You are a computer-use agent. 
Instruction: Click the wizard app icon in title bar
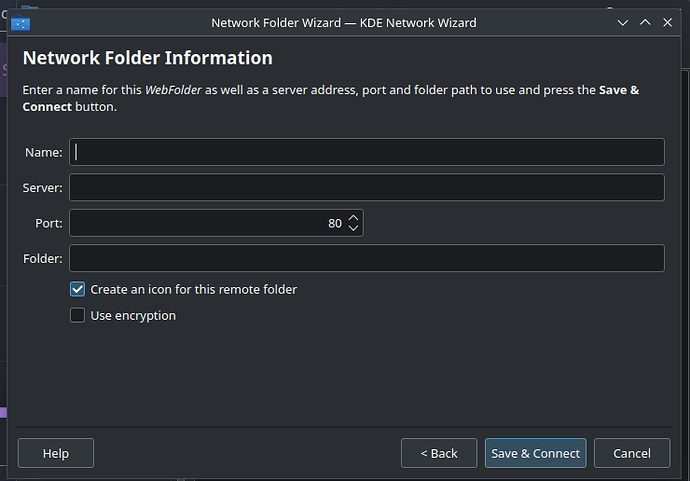click(21, 23)
